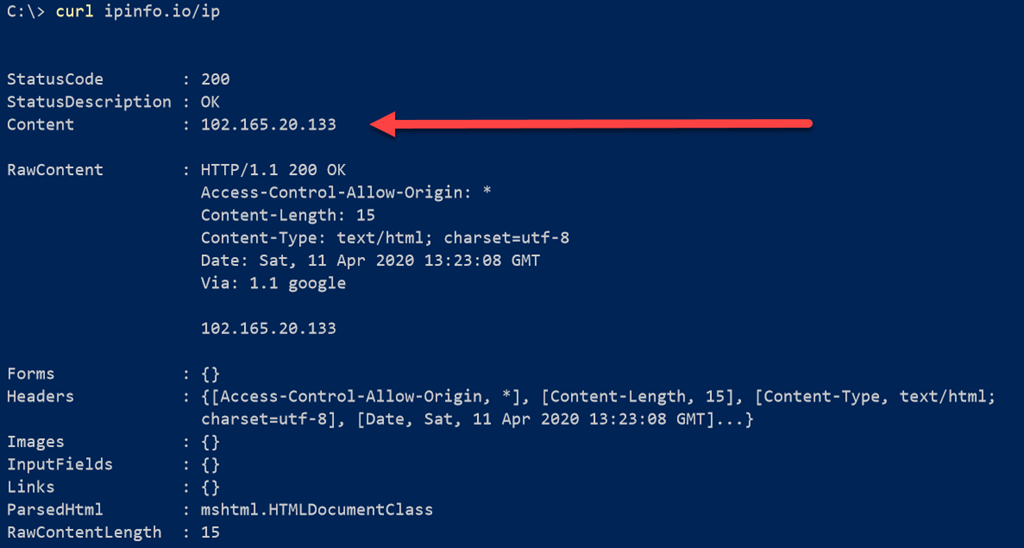The image size is (1024, 548).
Task: Click the Content-Type: text/html raw header line
Action: pos(385,238)
